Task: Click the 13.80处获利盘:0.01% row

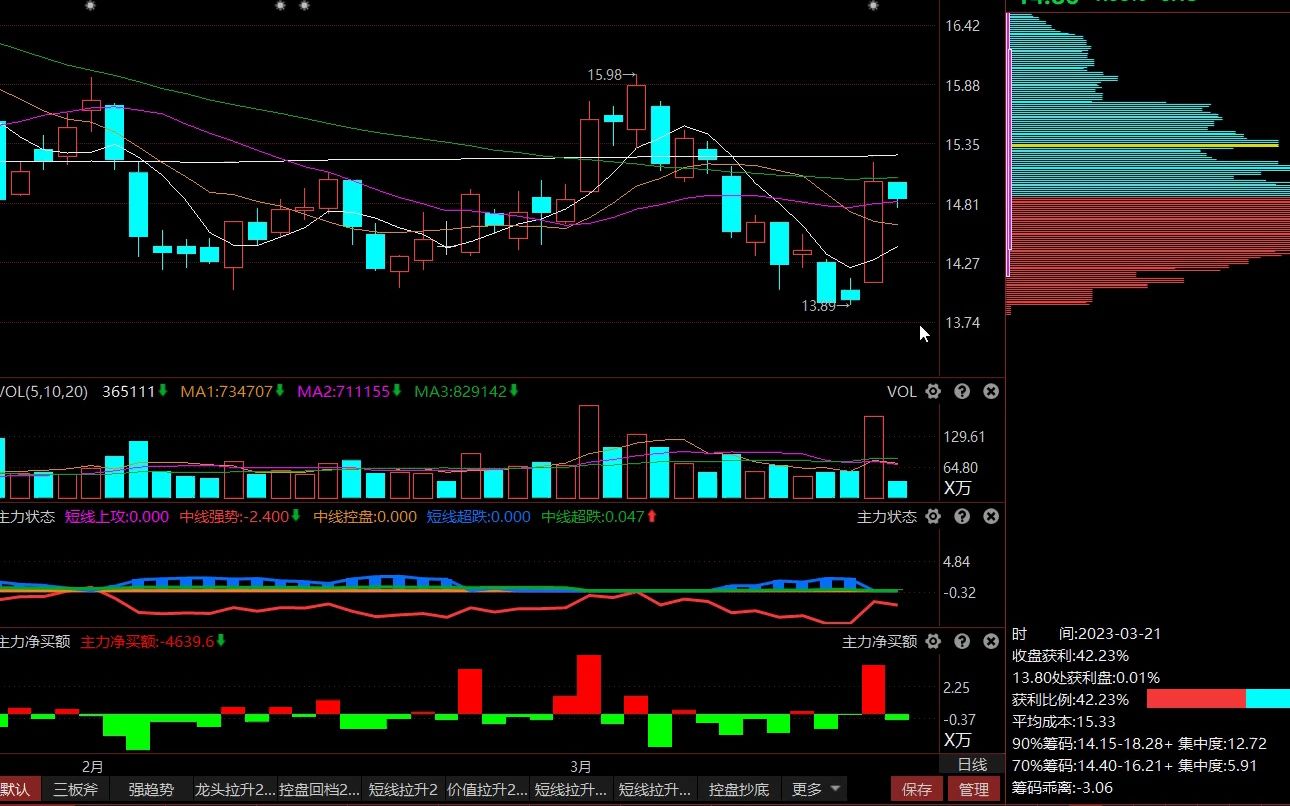Action: [x=1086, y=678]
